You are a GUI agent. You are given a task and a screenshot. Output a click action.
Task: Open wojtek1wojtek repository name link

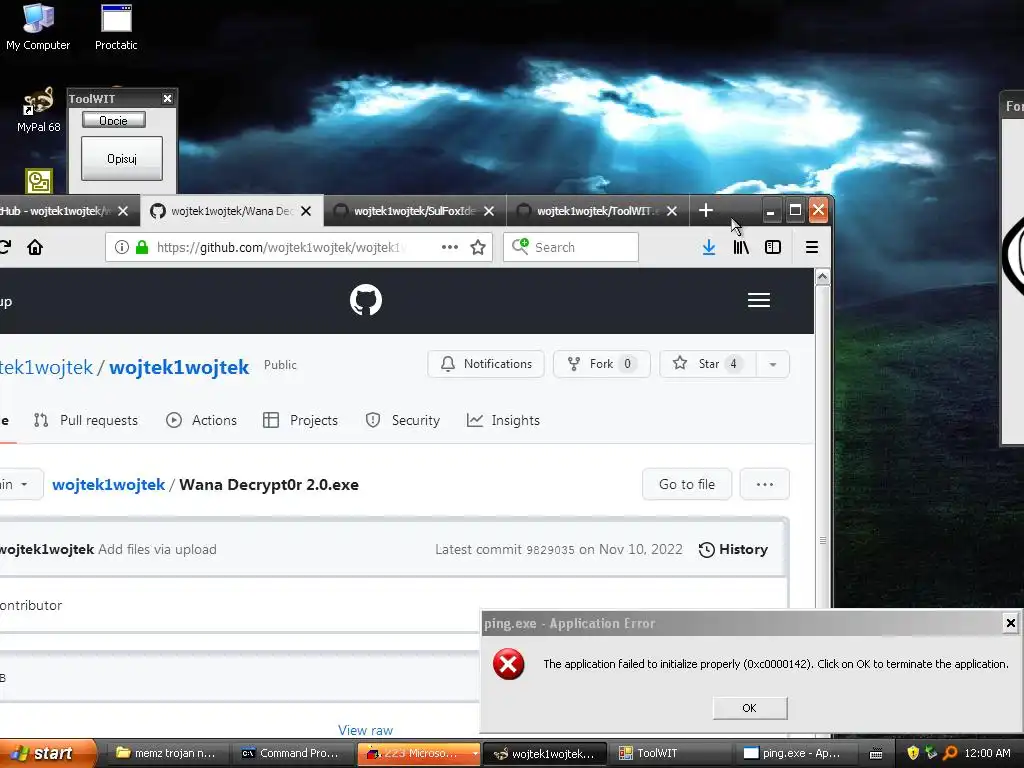[179, 367]
